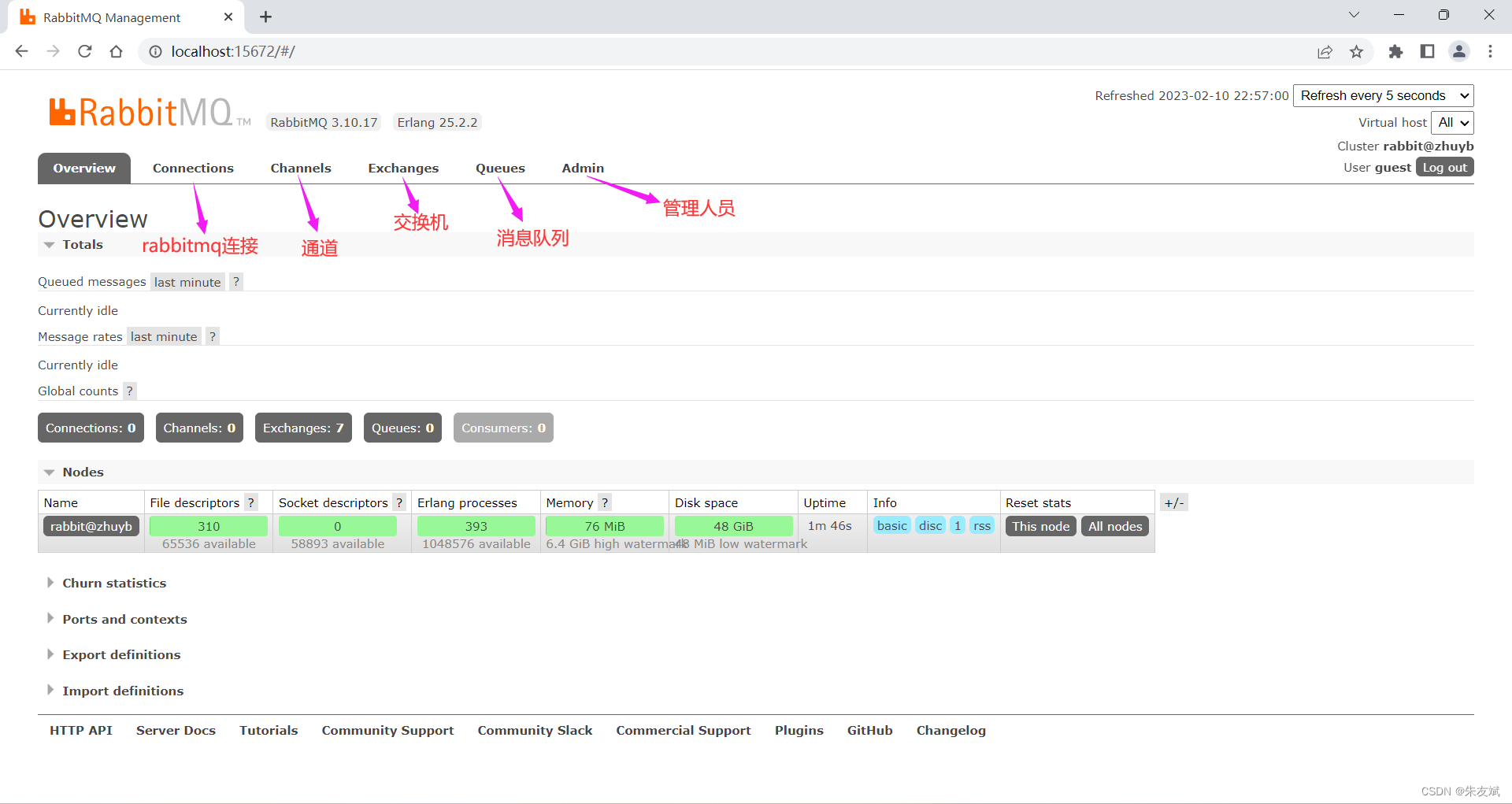
Task: Open the browser profile avatar
Action: (x=1459, y=51)
